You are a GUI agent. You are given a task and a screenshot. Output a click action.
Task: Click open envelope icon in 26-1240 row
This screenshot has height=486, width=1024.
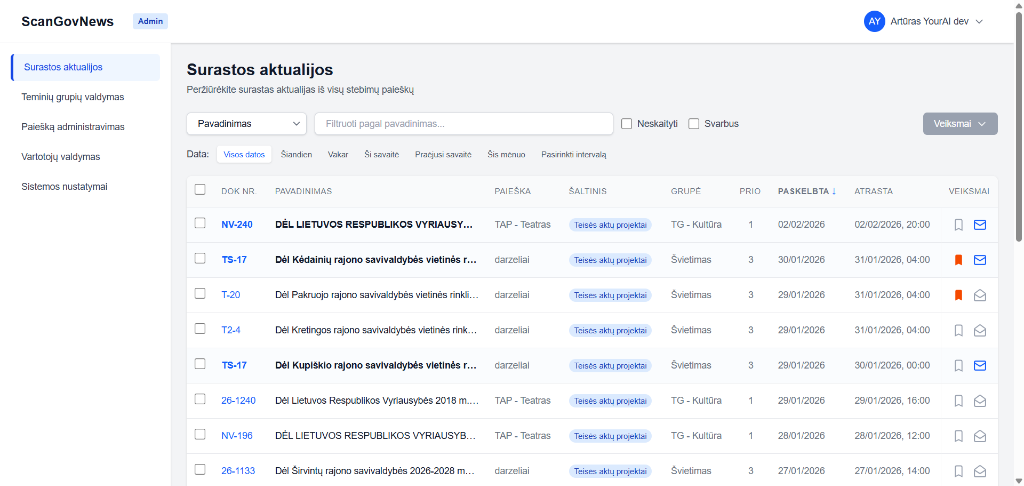(x=980, y=400)
